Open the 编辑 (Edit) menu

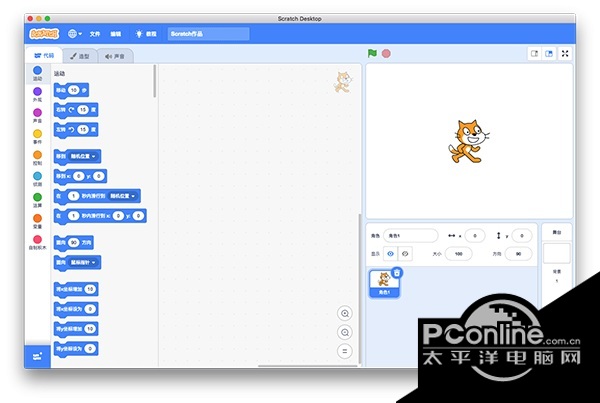point(116,34)
